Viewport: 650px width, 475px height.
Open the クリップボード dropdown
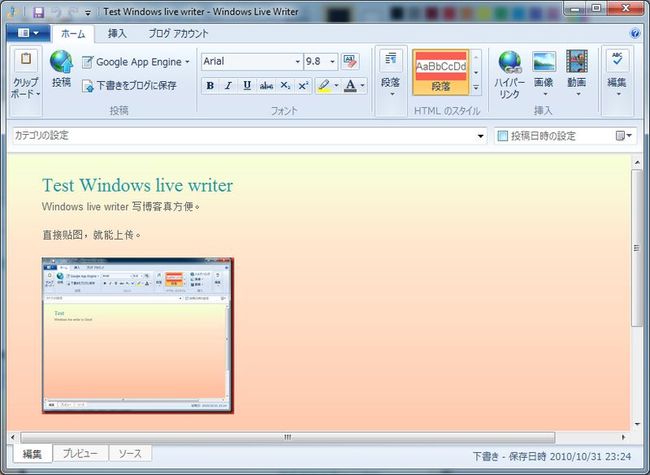pyautogui.click(x=26, y=88)
